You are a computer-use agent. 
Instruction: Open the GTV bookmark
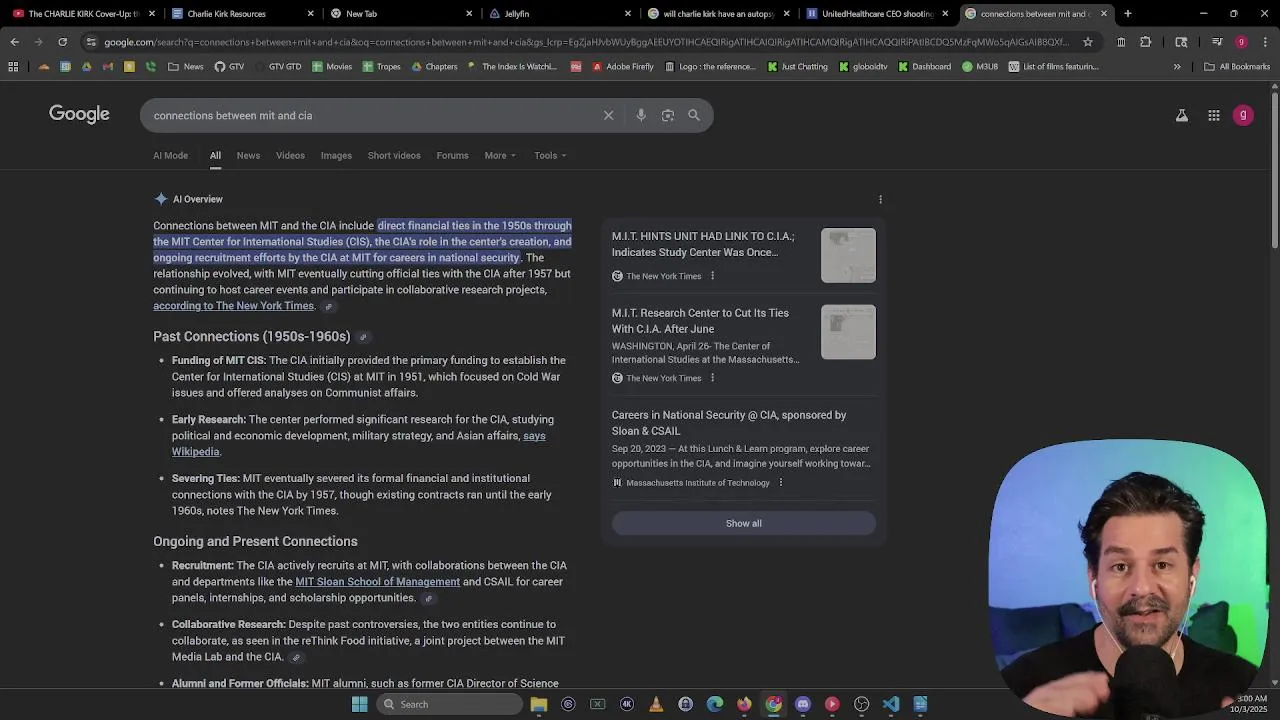(230, 67)
